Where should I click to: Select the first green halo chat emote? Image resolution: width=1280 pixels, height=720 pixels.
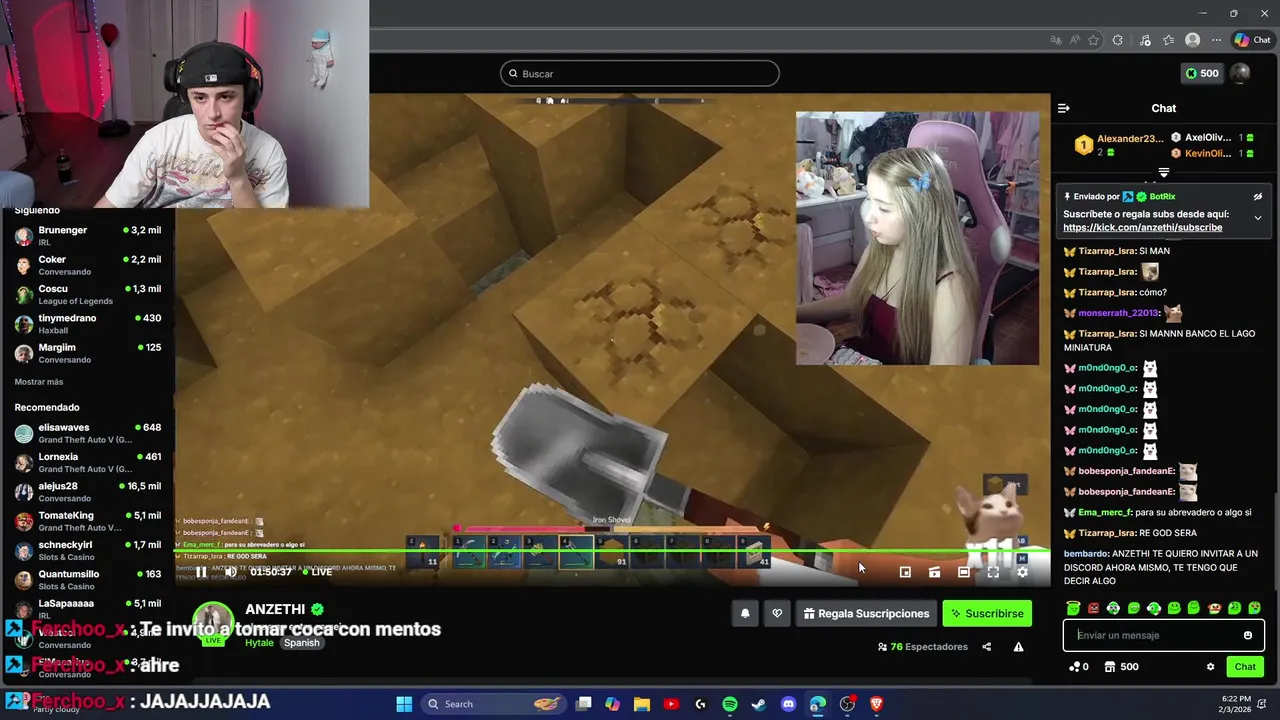point(1073,608)
